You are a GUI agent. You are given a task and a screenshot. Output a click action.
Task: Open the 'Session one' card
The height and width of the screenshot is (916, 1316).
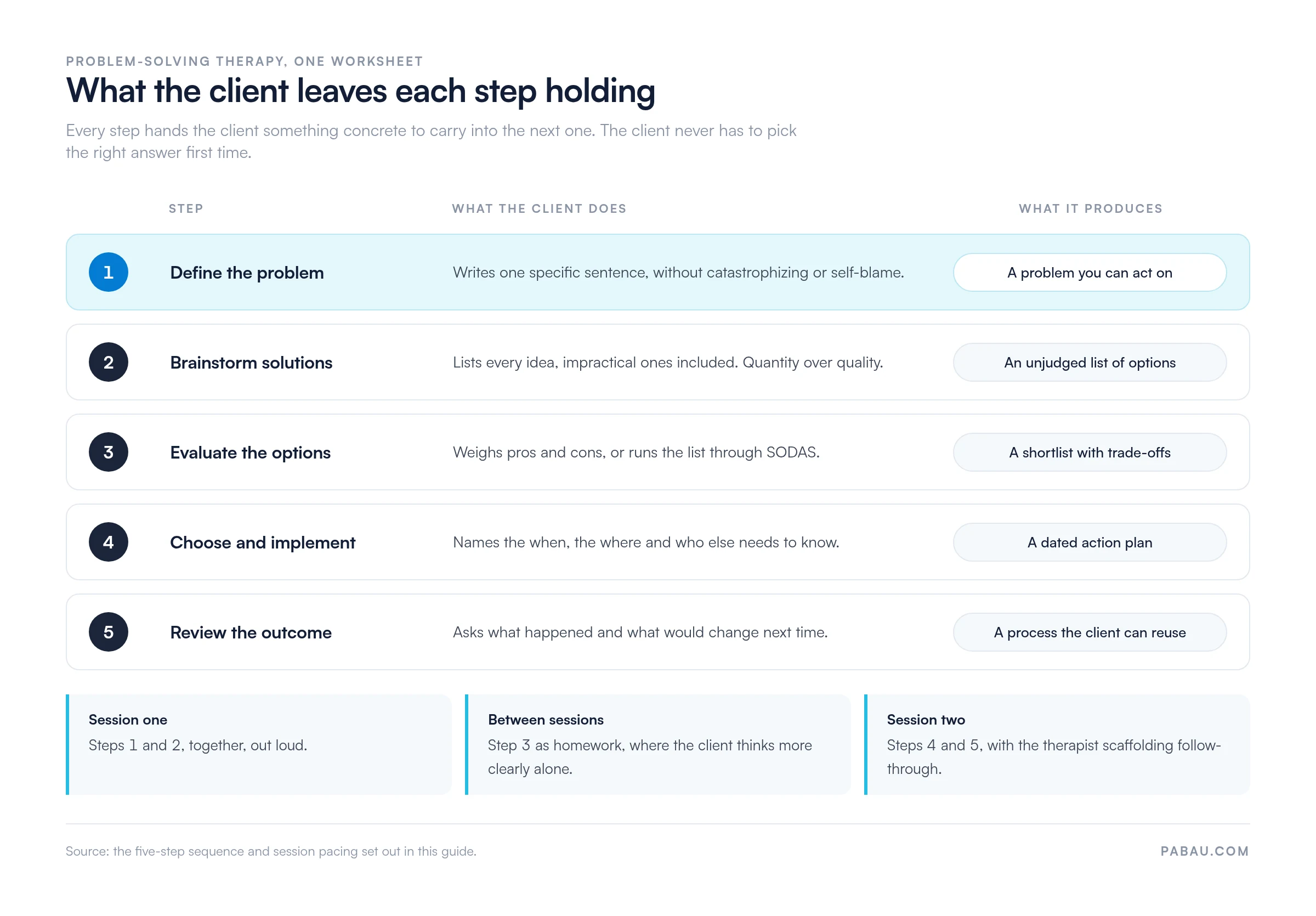click(x=258, y=745)
